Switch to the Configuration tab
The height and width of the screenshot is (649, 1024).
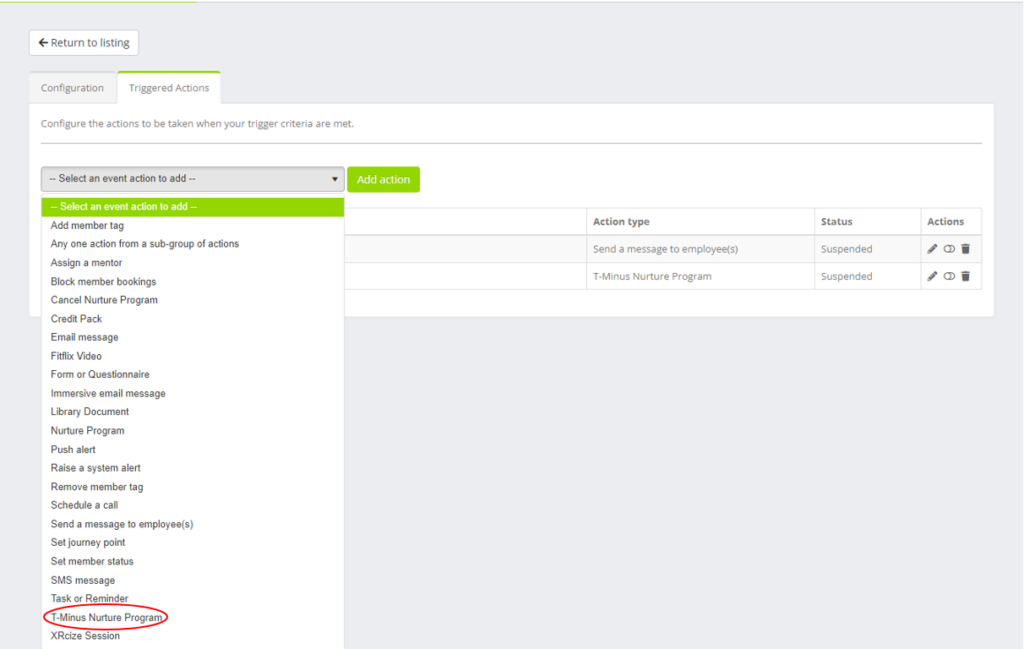pos(71,87)
